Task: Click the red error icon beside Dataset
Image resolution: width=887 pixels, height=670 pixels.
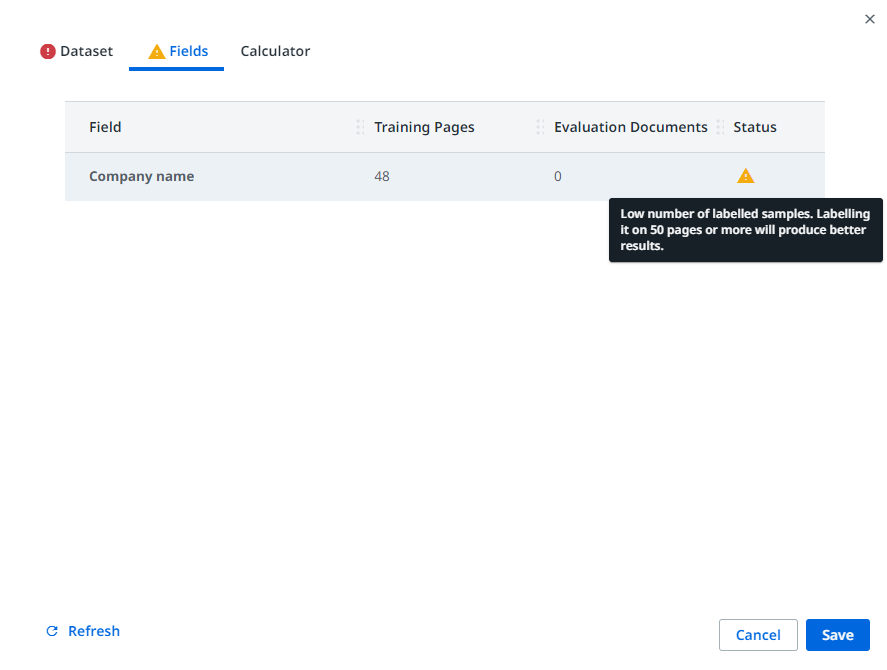Action: pyautogui.click(x=48, y=52)
